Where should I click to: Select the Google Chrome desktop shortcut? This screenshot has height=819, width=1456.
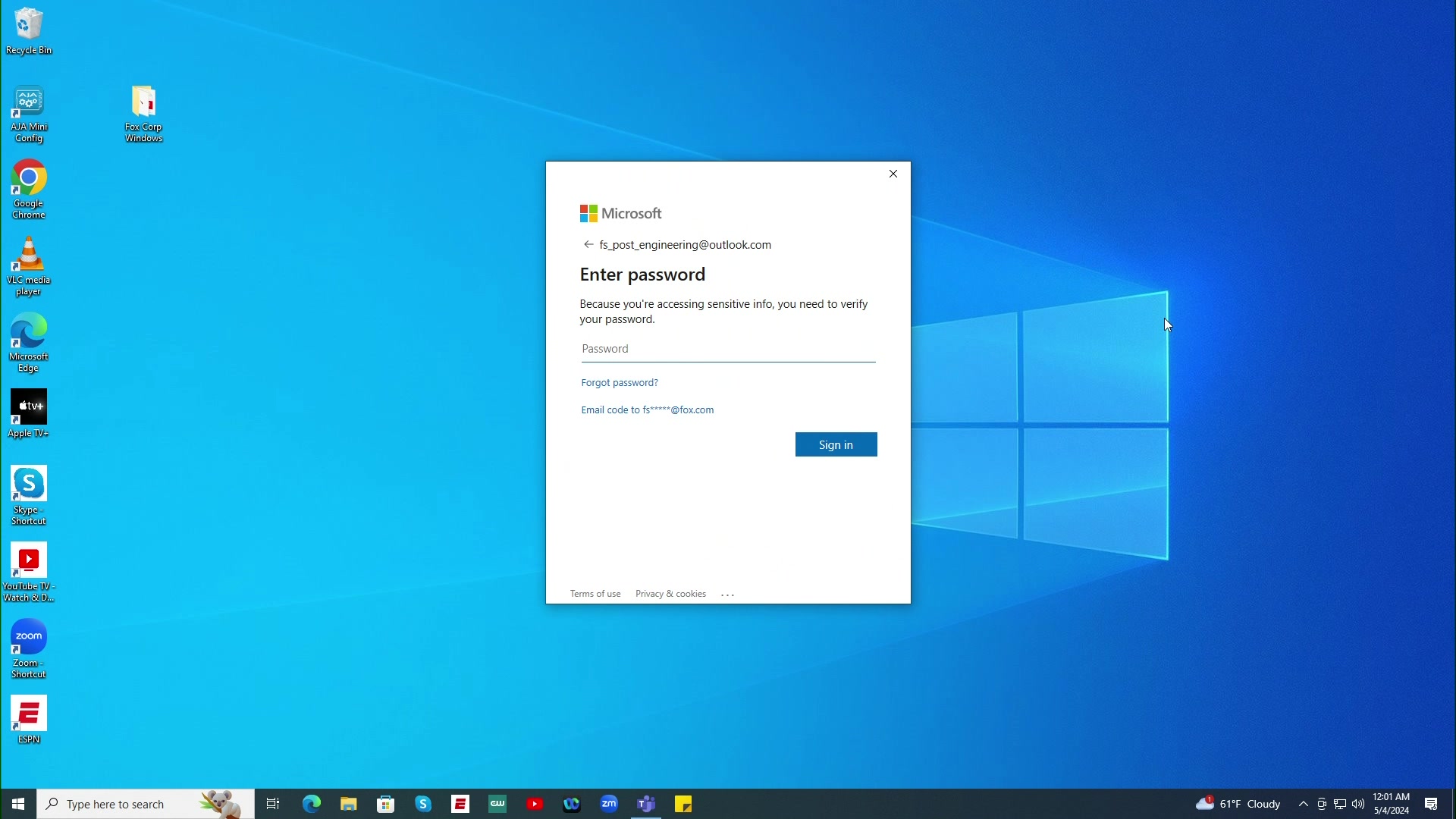(x=29, y=190)
